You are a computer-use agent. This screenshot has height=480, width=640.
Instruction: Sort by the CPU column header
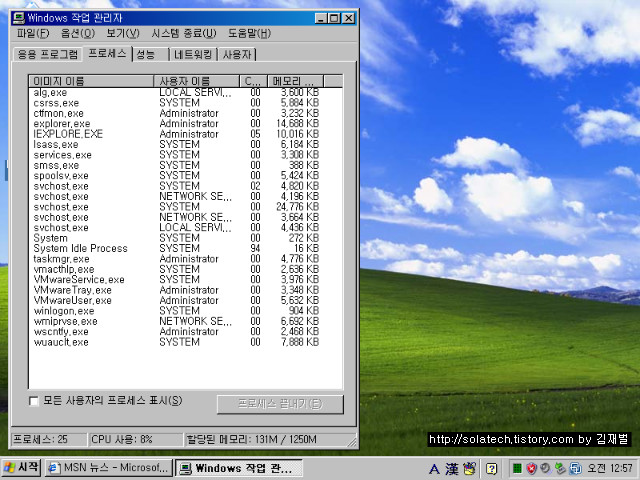point(253,81)
